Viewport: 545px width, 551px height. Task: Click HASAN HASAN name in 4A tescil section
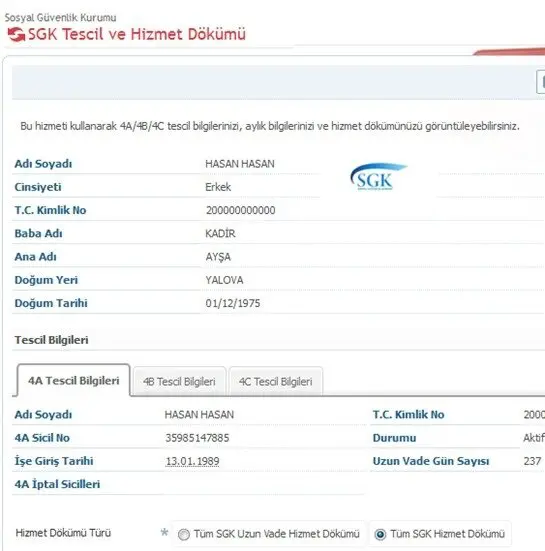click(x=199, y=415)
